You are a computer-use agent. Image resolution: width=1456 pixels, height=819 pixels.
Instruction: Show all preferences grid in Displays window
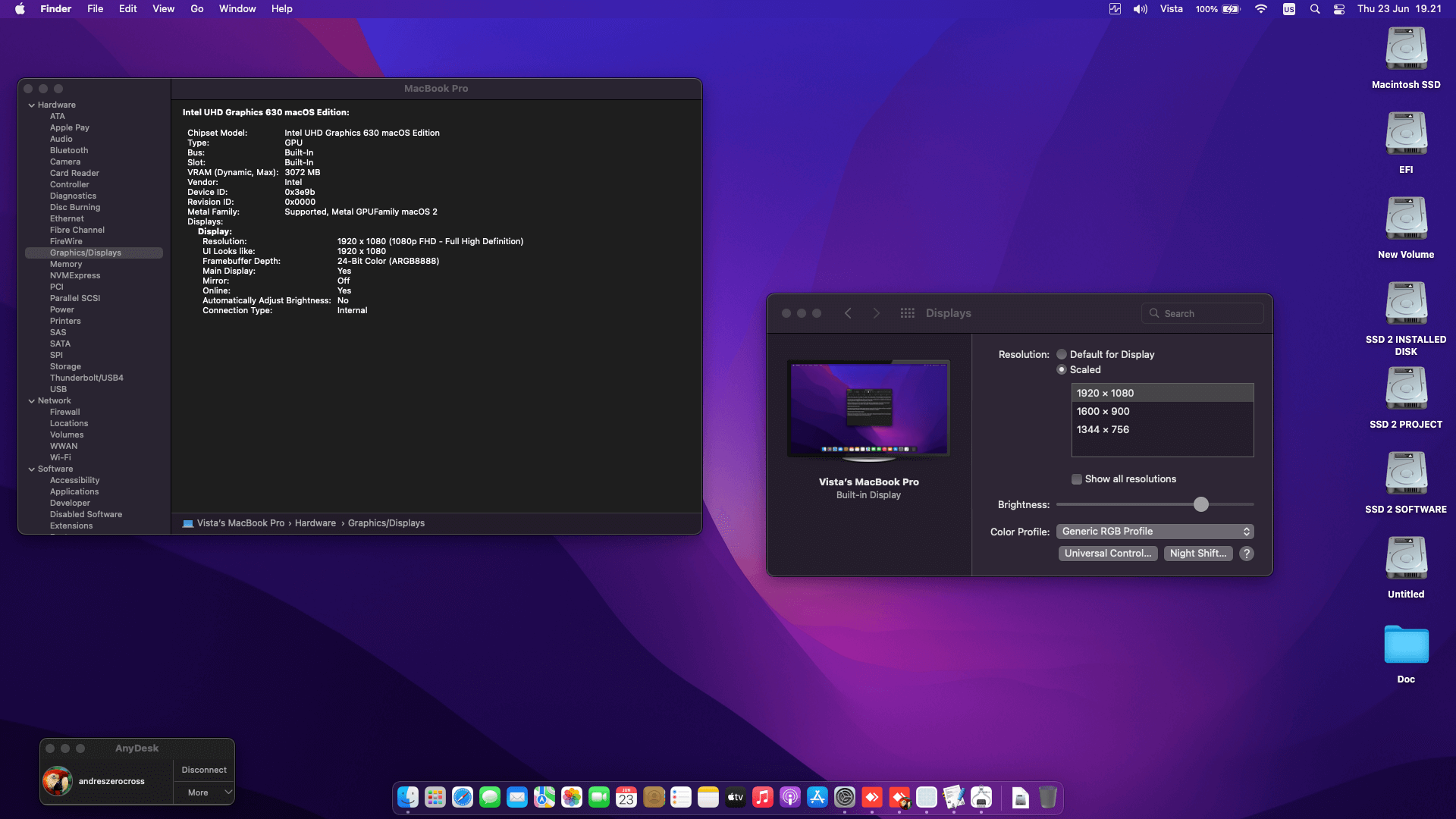[907, 313]
